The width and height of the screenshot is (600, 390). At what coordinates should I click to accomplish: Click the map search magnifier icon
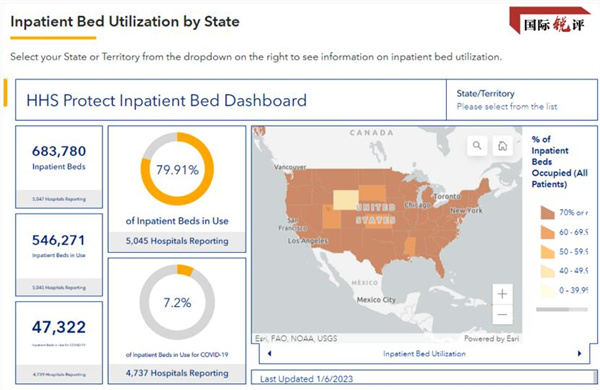[x=477, y=145]
